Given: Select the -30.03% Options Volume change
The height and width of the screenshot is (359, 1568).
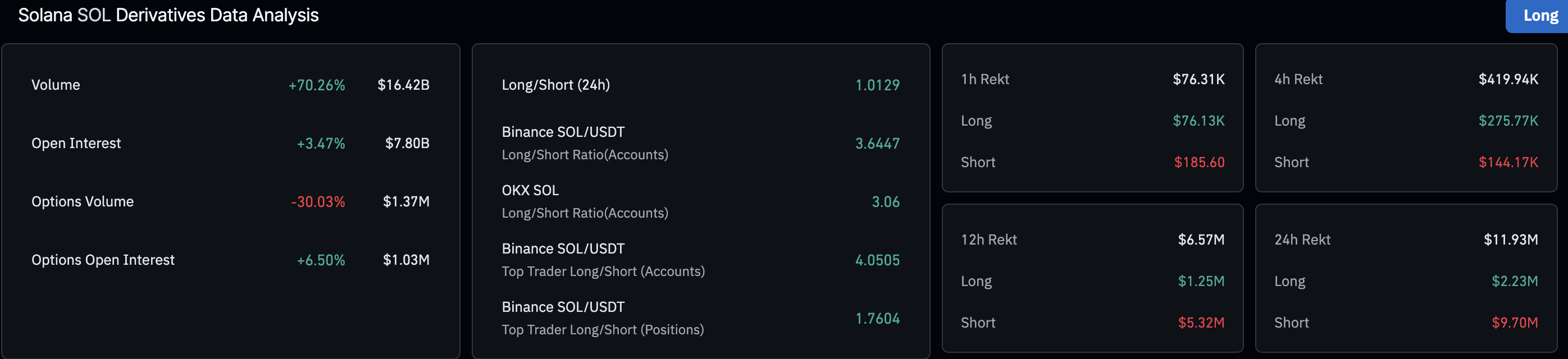Looking at the screenshot, I should (x=318, y=201).
